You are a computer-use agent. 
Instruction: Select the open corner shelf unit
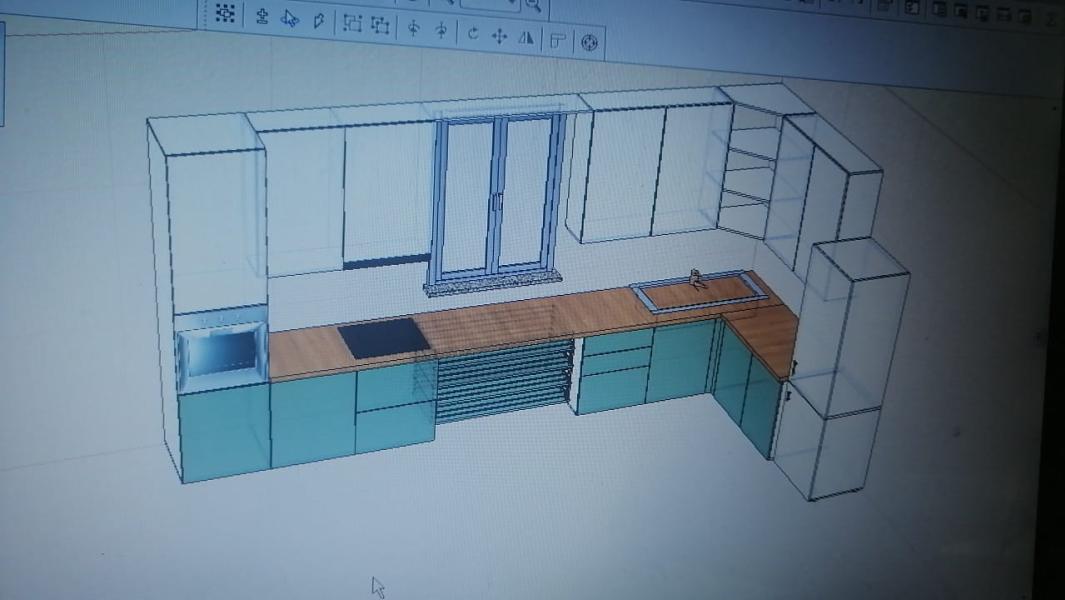coord(747,170)
